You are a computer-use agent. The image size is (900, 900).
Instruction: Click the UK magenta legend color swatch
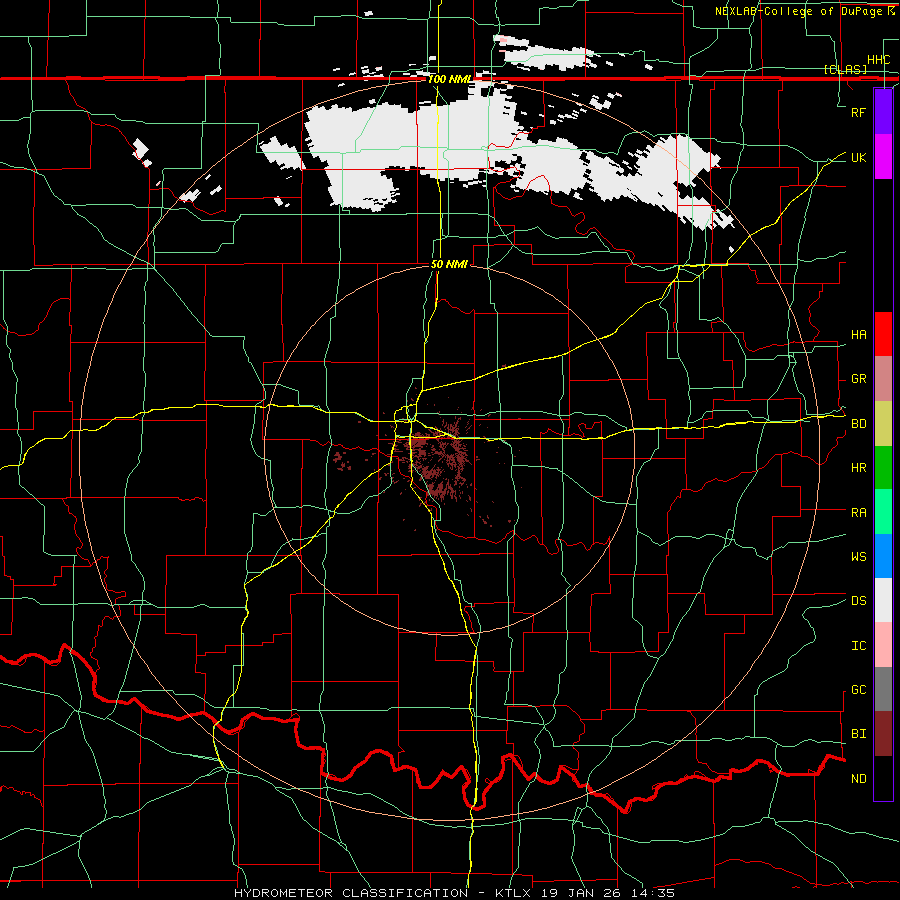tap(883, 157)
